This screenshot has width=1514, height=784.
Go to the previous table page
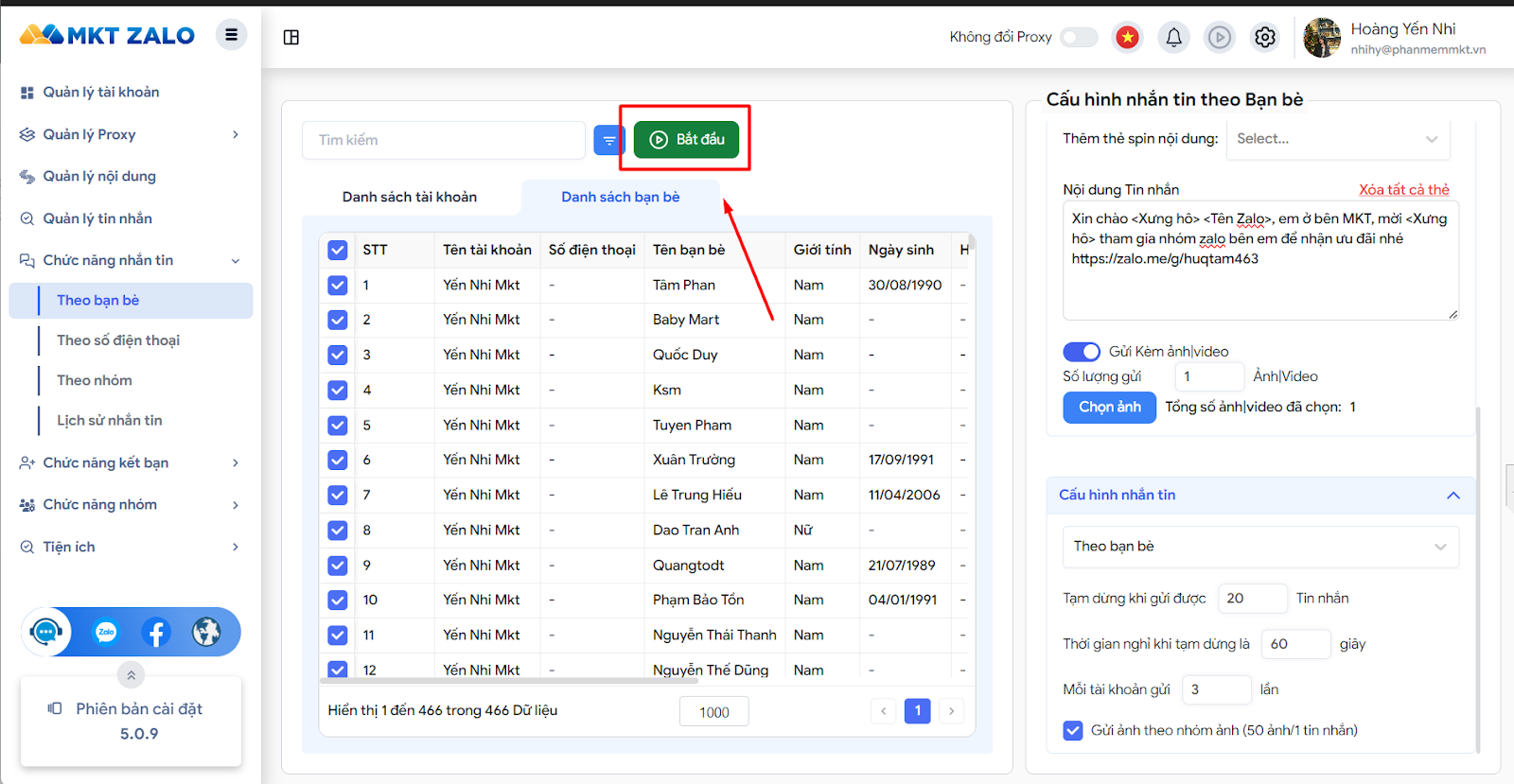pyautogui.click(x=884, y=711)
